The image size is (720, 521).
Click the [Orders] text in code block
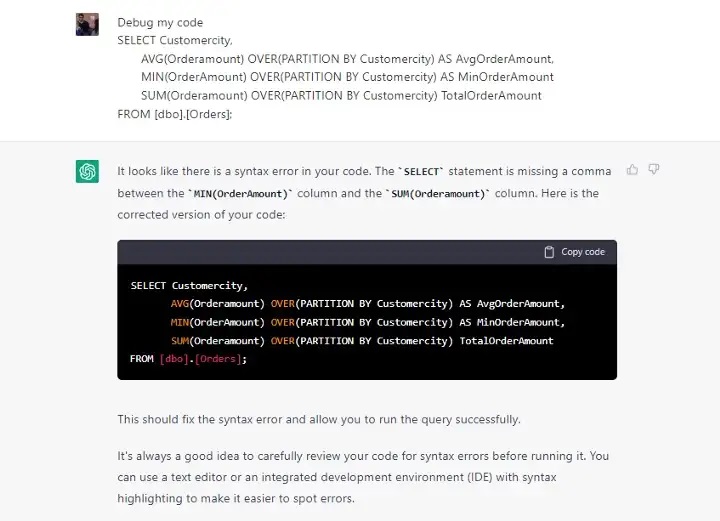coord(218,359)
